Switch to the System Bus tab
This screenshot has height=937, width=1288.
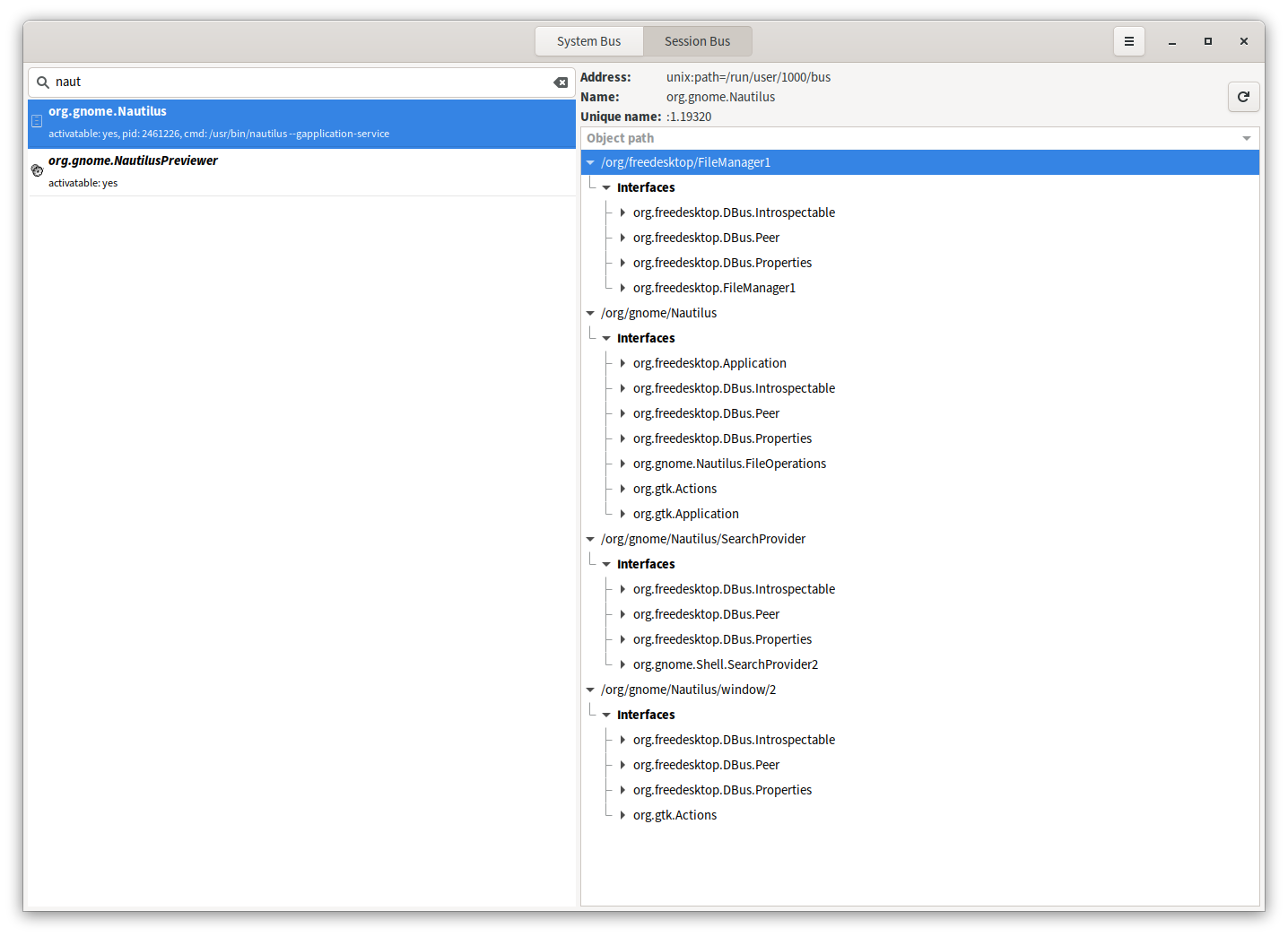[588, 41]
